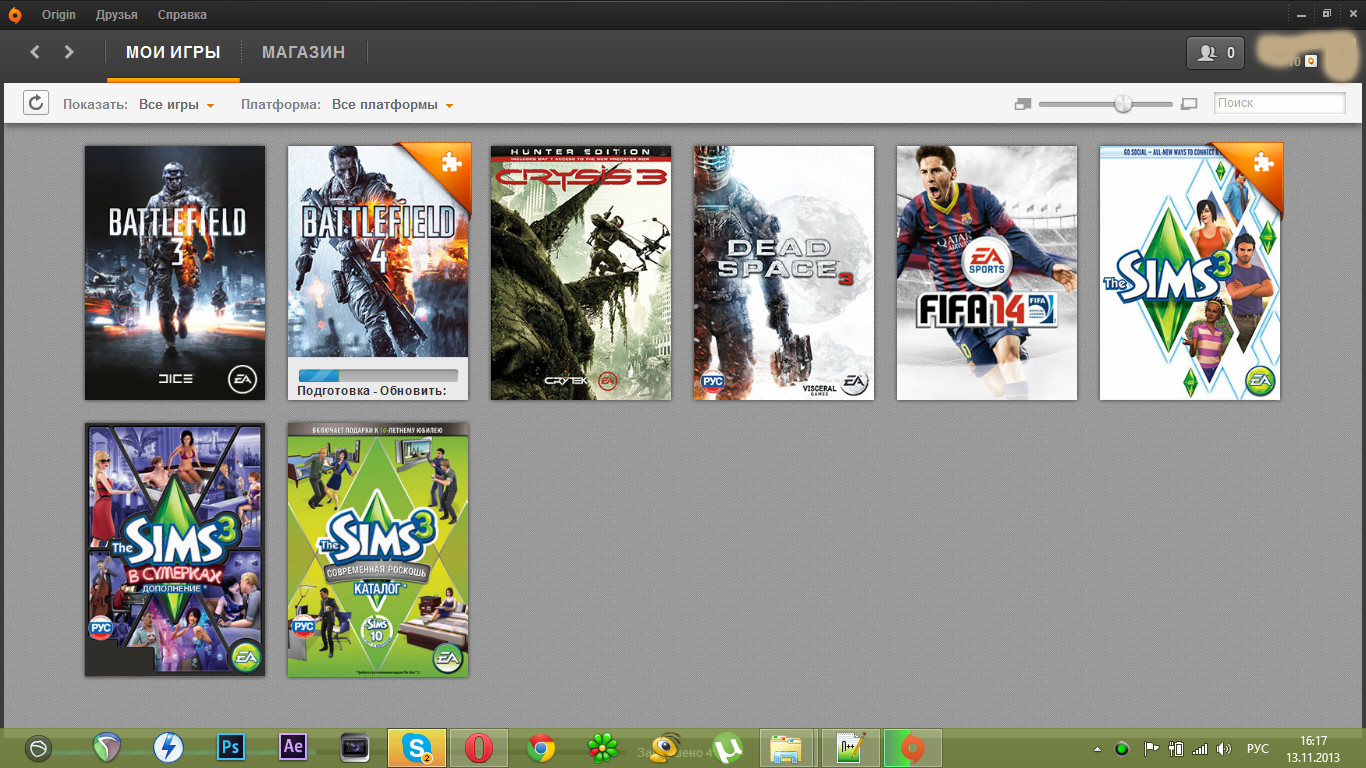The height and width of the screenshot is (768, 1366).
Task: Open File Explorer from the taskbar
Action: coord(789,748)
